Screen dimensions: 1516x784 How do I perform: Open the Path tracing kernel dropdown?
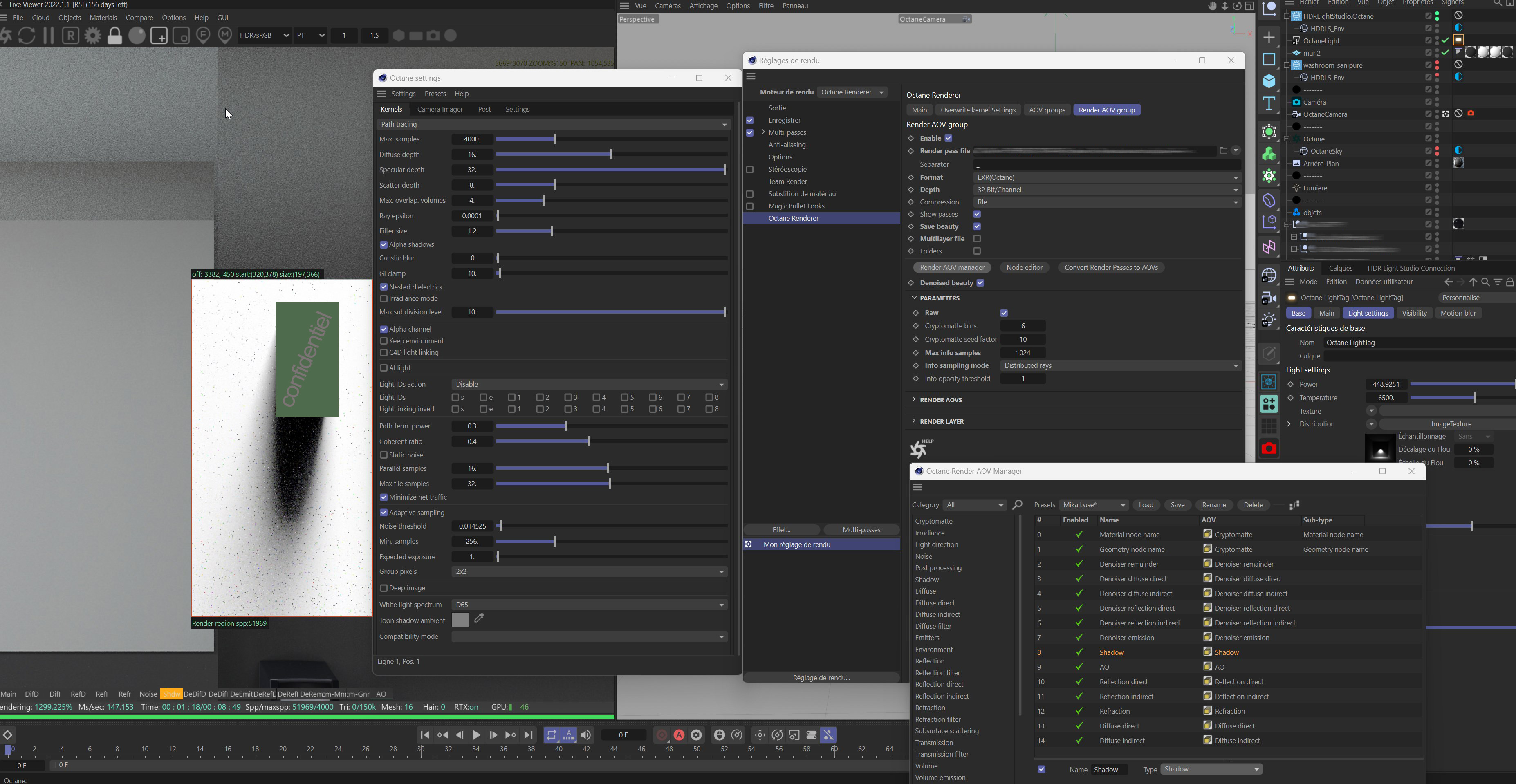click(553, 124)
